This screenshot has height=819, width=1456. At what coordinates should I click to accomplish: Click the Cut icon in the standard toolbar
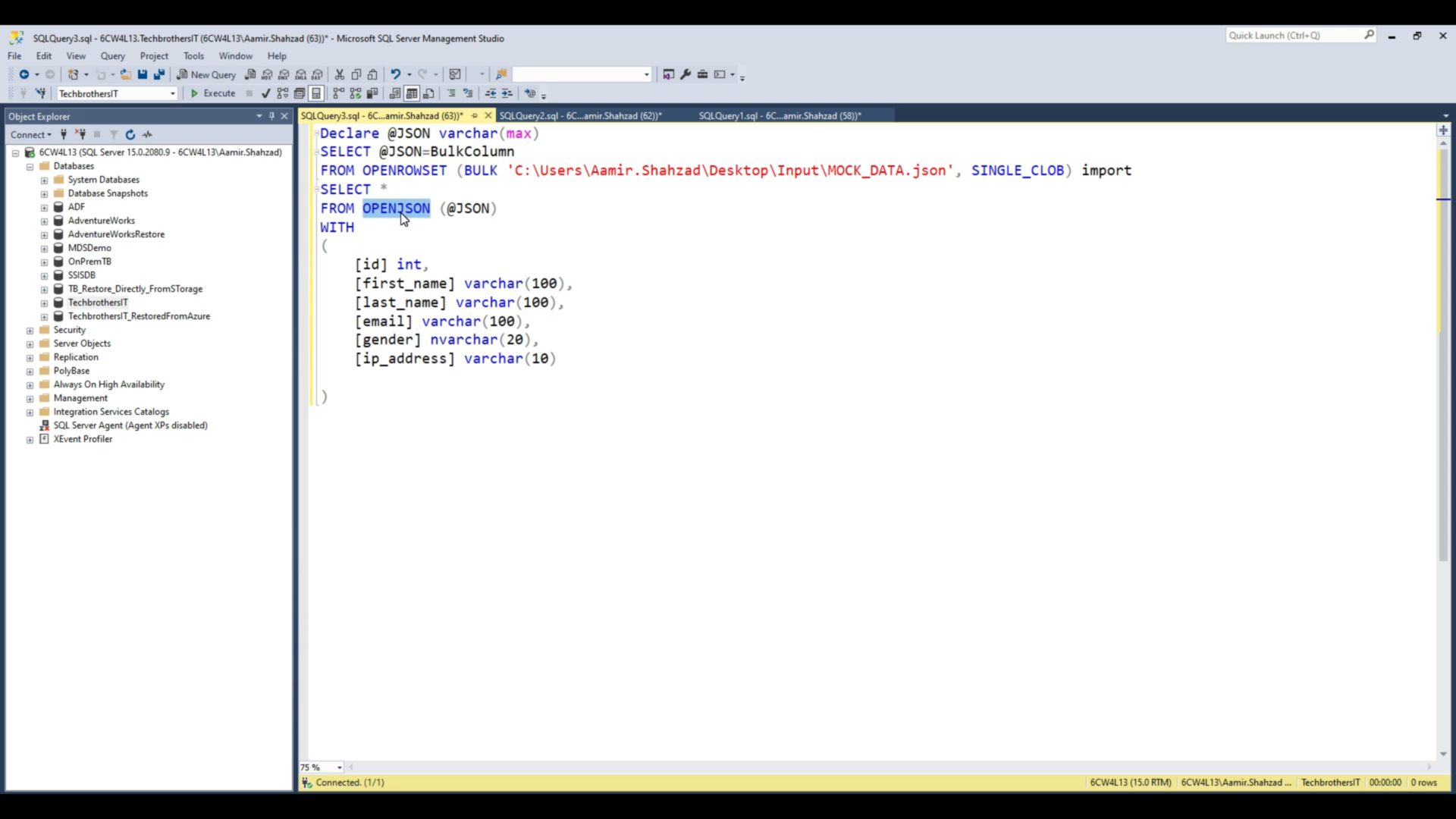[x=340, y=74]
